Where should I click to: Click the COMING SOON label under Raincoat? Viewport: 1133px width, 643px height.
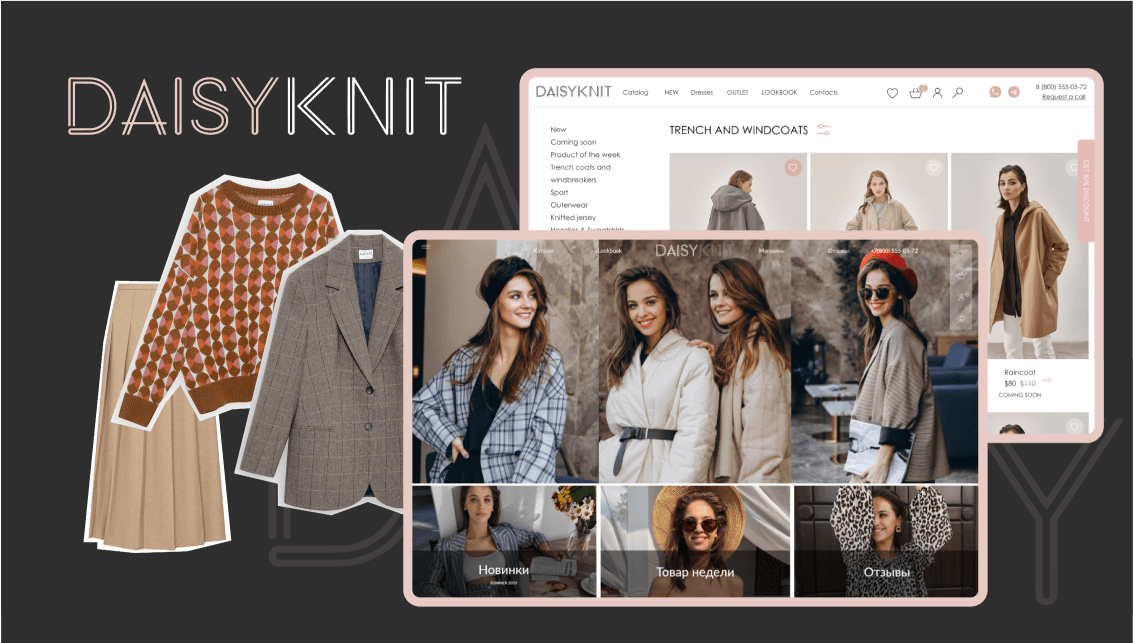[x=1020, y=395]
